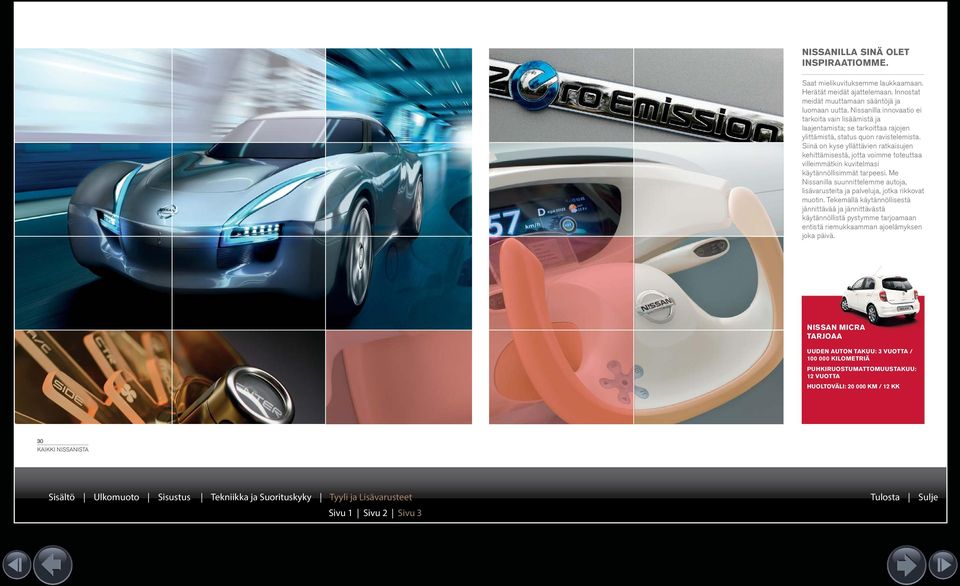Click the Nissan steering wheel logo image
Viewport: 960px width, 586px height.
click(656, 305)
